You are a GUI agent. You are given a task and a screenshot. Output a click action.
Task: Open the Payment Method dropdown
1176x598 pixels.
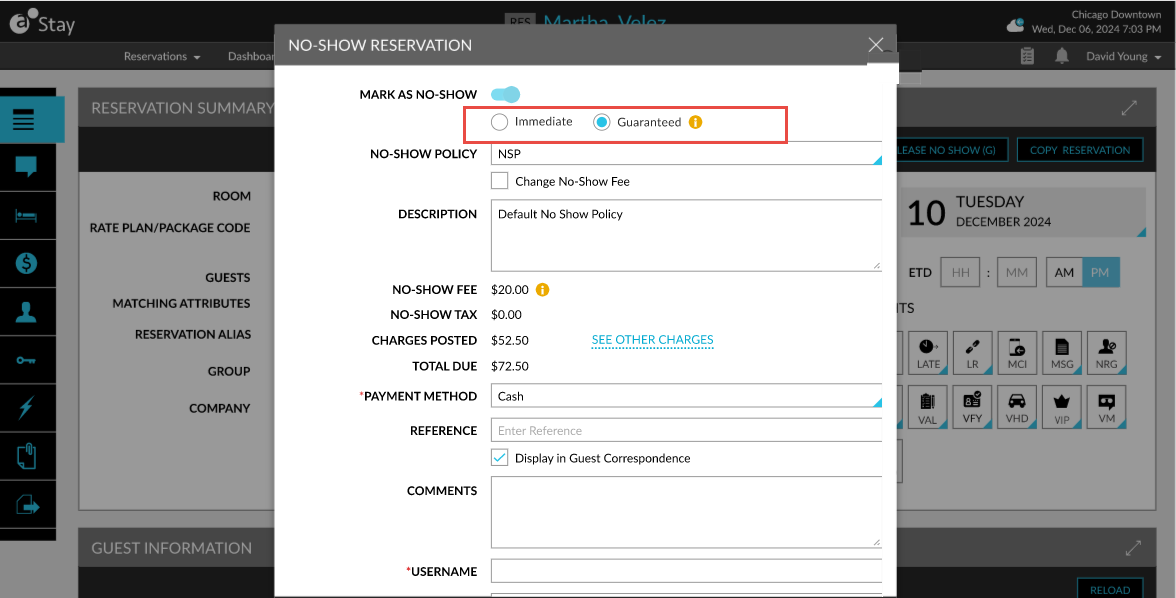point(686,396)
